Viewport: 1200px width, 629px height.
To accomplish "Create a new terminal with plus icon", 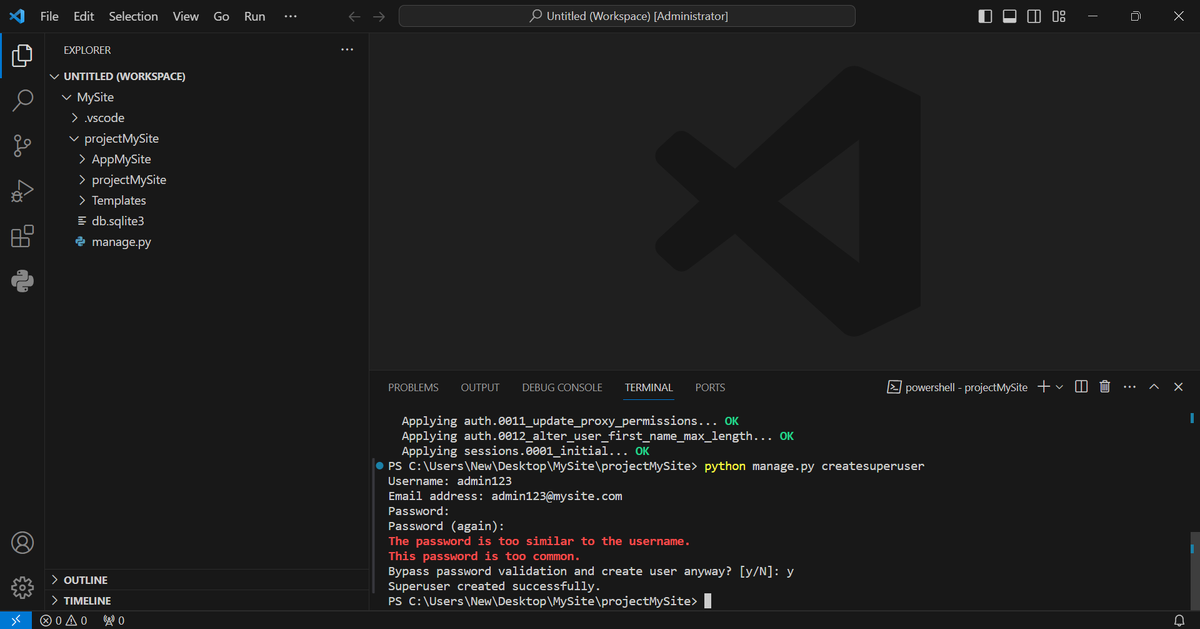I will coord(1043,387).
